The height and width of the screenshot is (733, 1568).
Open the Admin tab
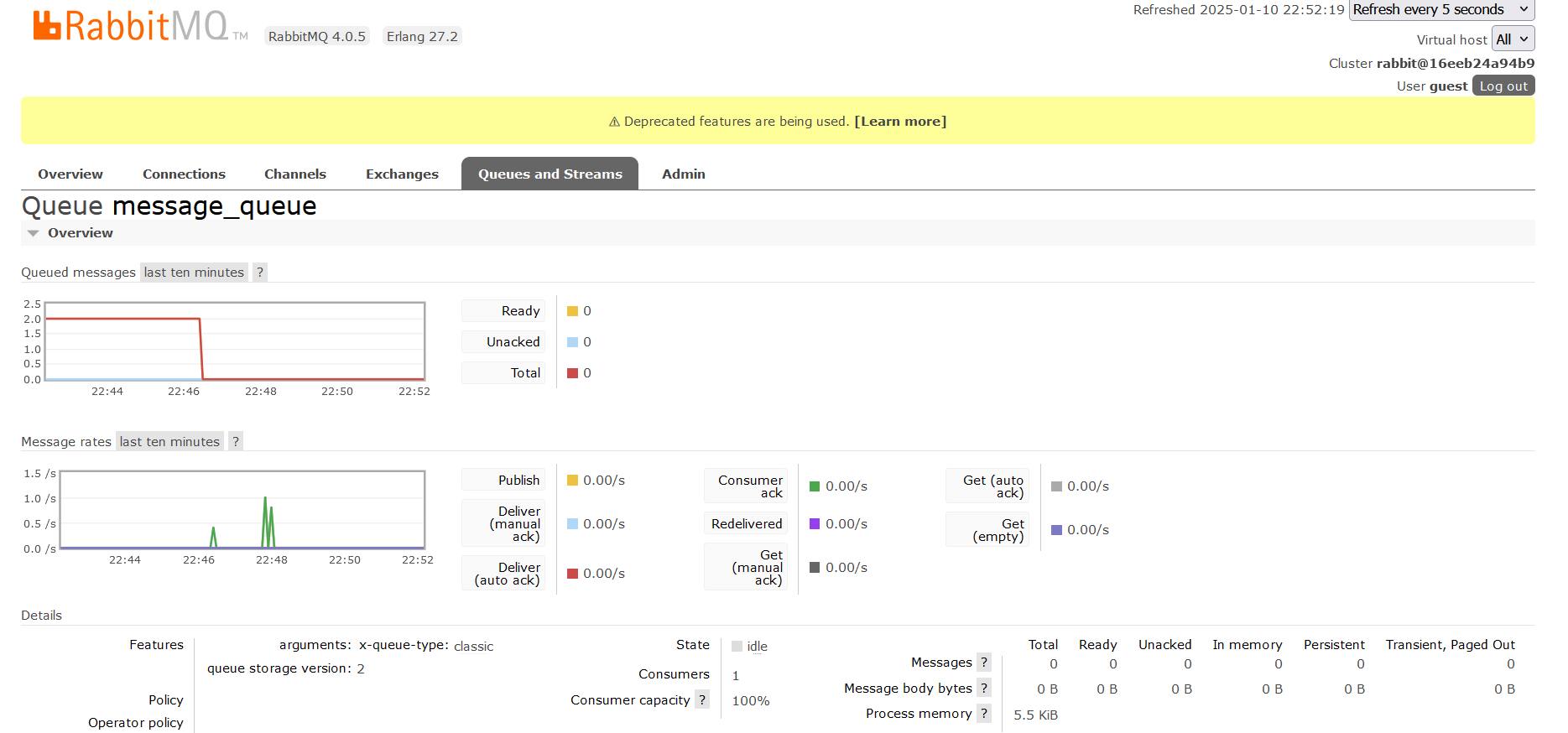tap(684, 174)
